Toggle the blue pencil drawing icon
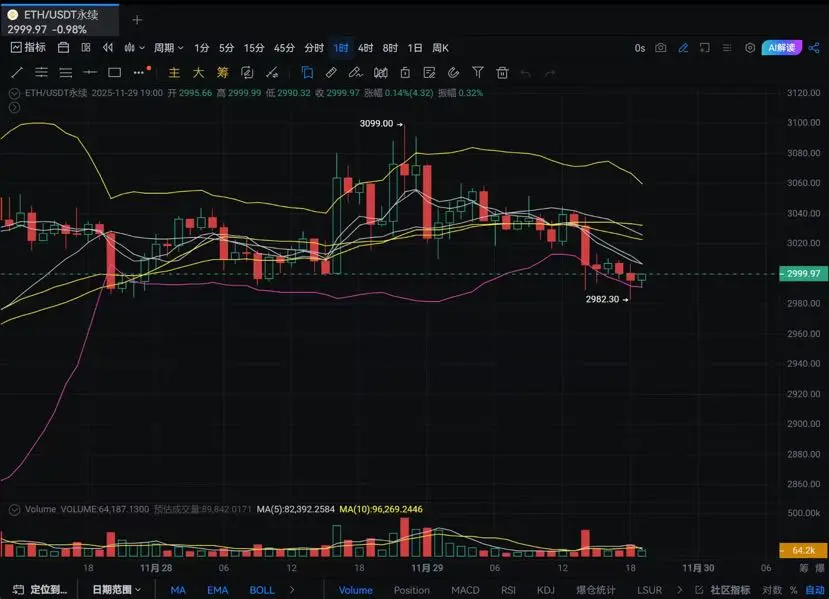Image resolution: width=829 pixels, height=599 pixels. point(683,48)
